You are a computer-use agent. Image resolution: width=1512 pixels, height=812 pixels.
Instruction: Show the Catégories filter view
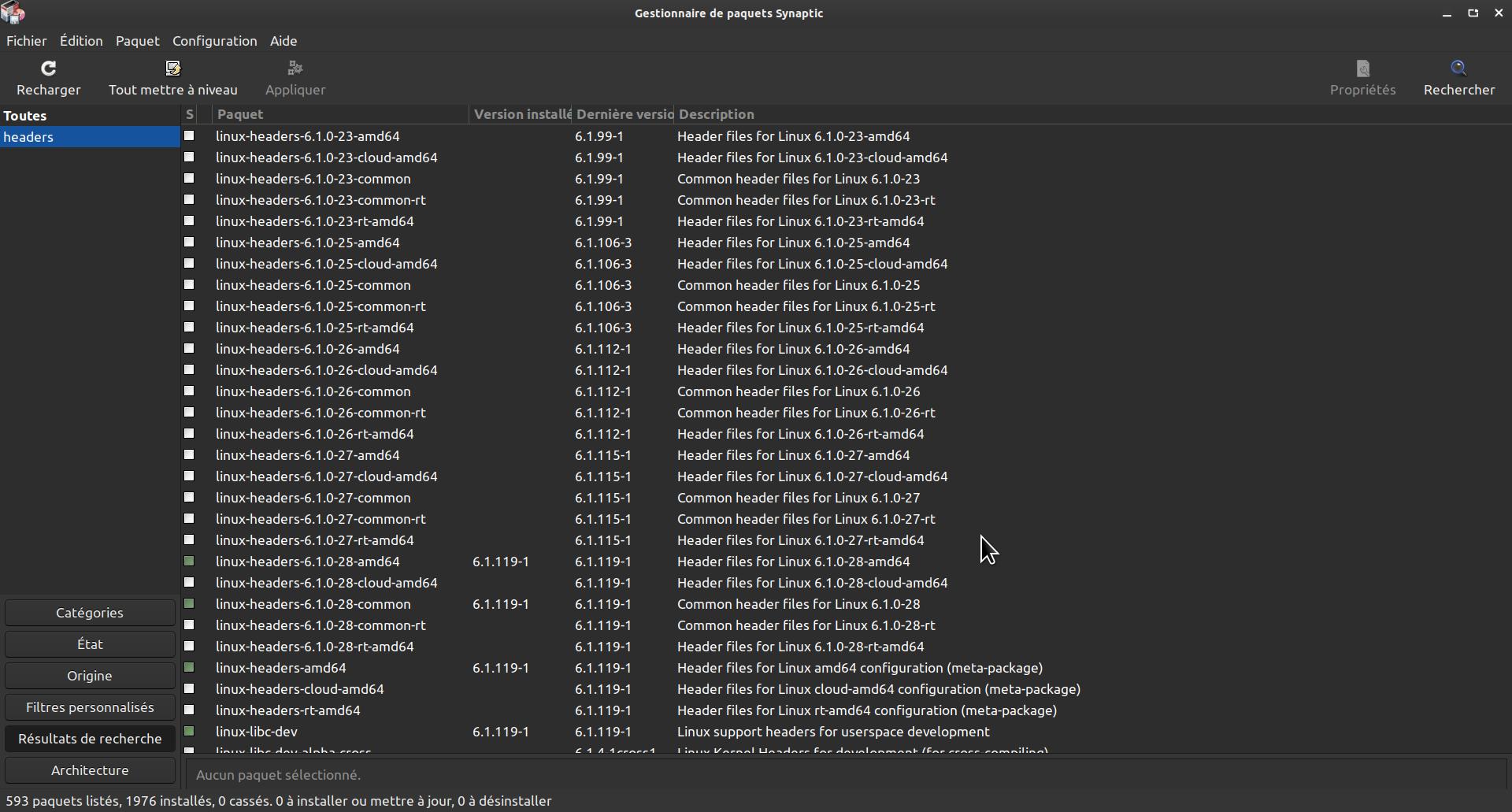(90, 613)
